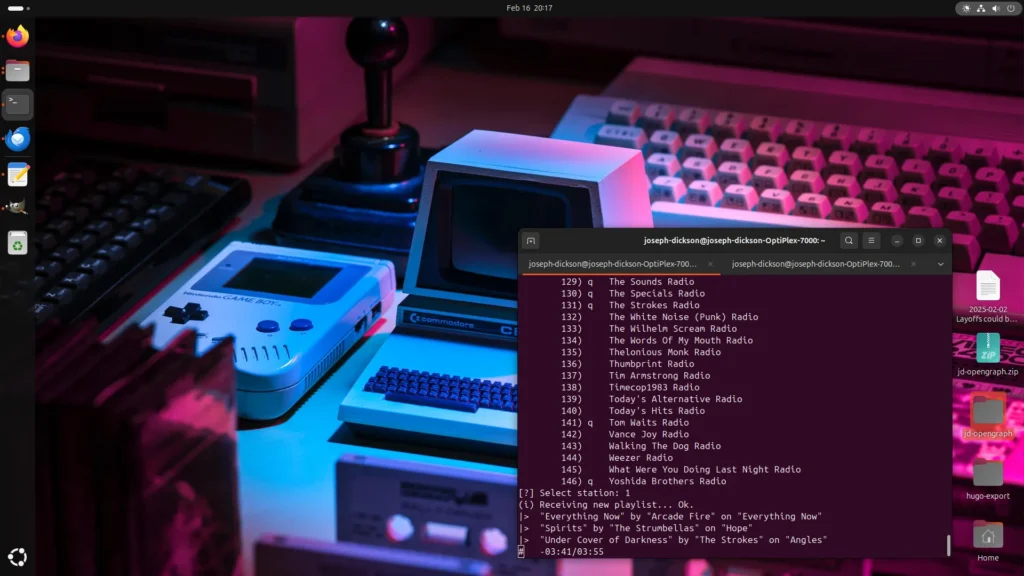
Task: Switch to the second terminal tab
Action: coord(816,264)
